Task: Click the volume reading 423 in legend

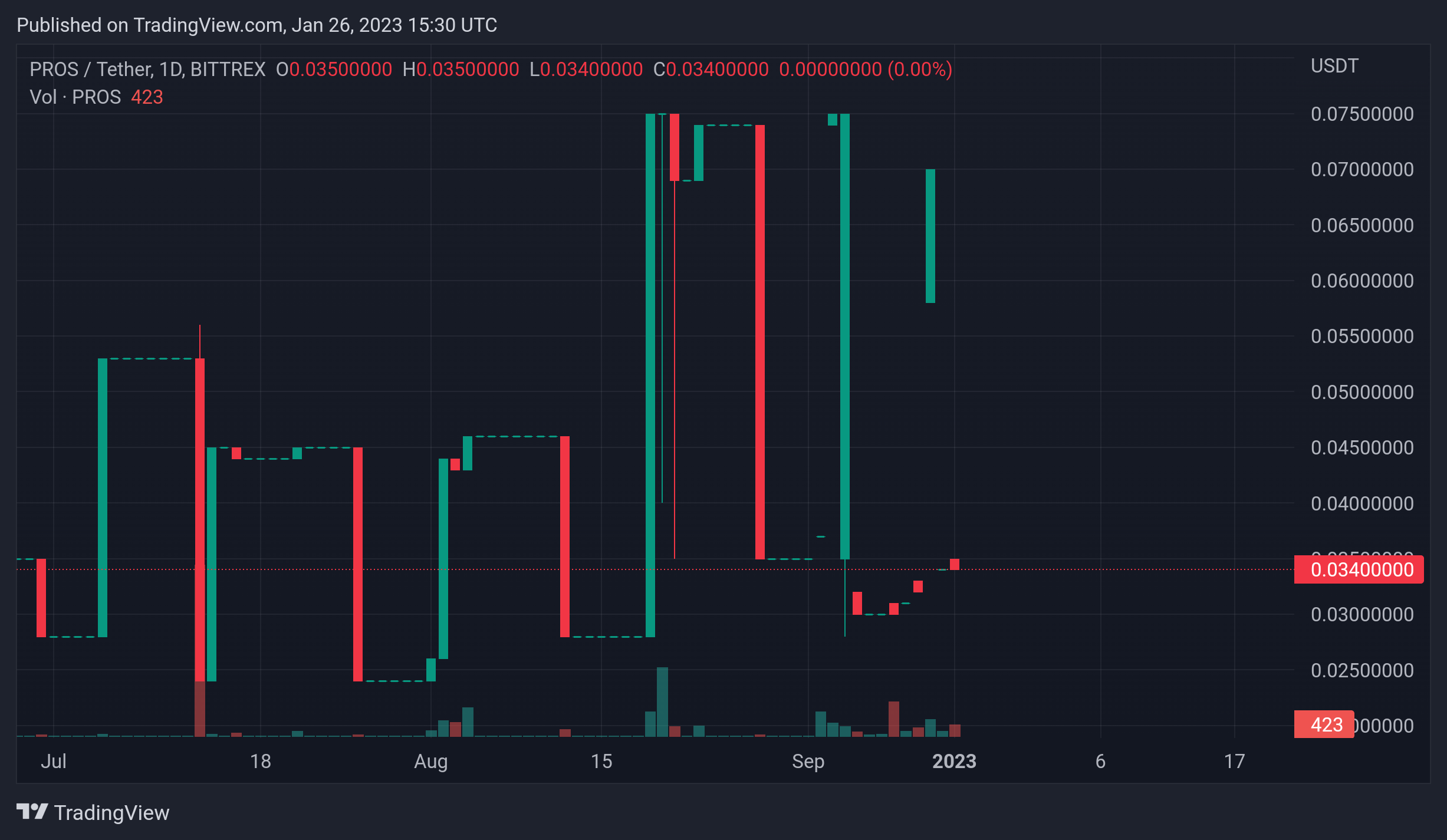Action: coord(147,97)
